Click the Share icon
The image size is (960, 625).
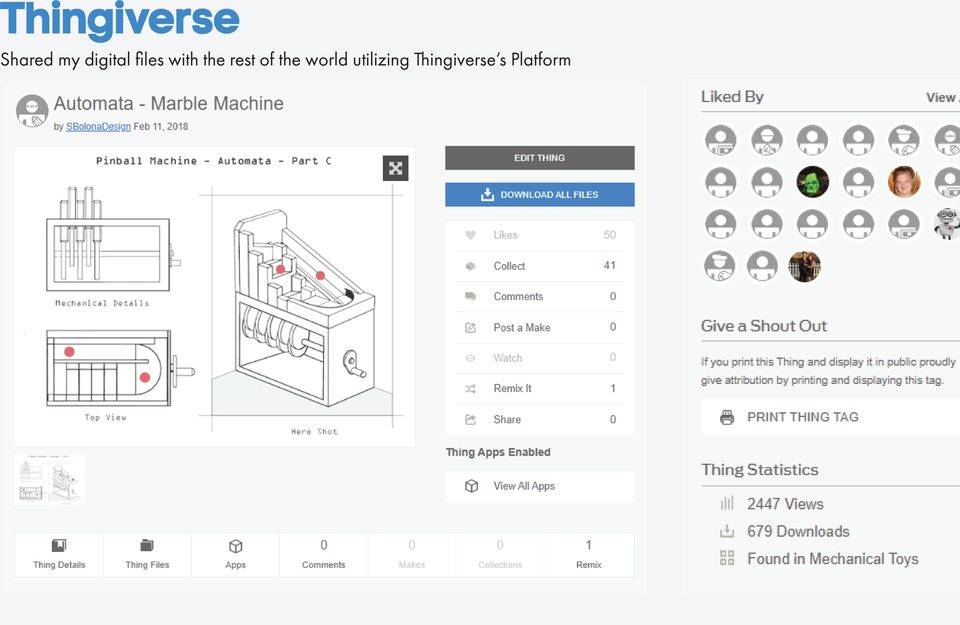click(470, 419)
